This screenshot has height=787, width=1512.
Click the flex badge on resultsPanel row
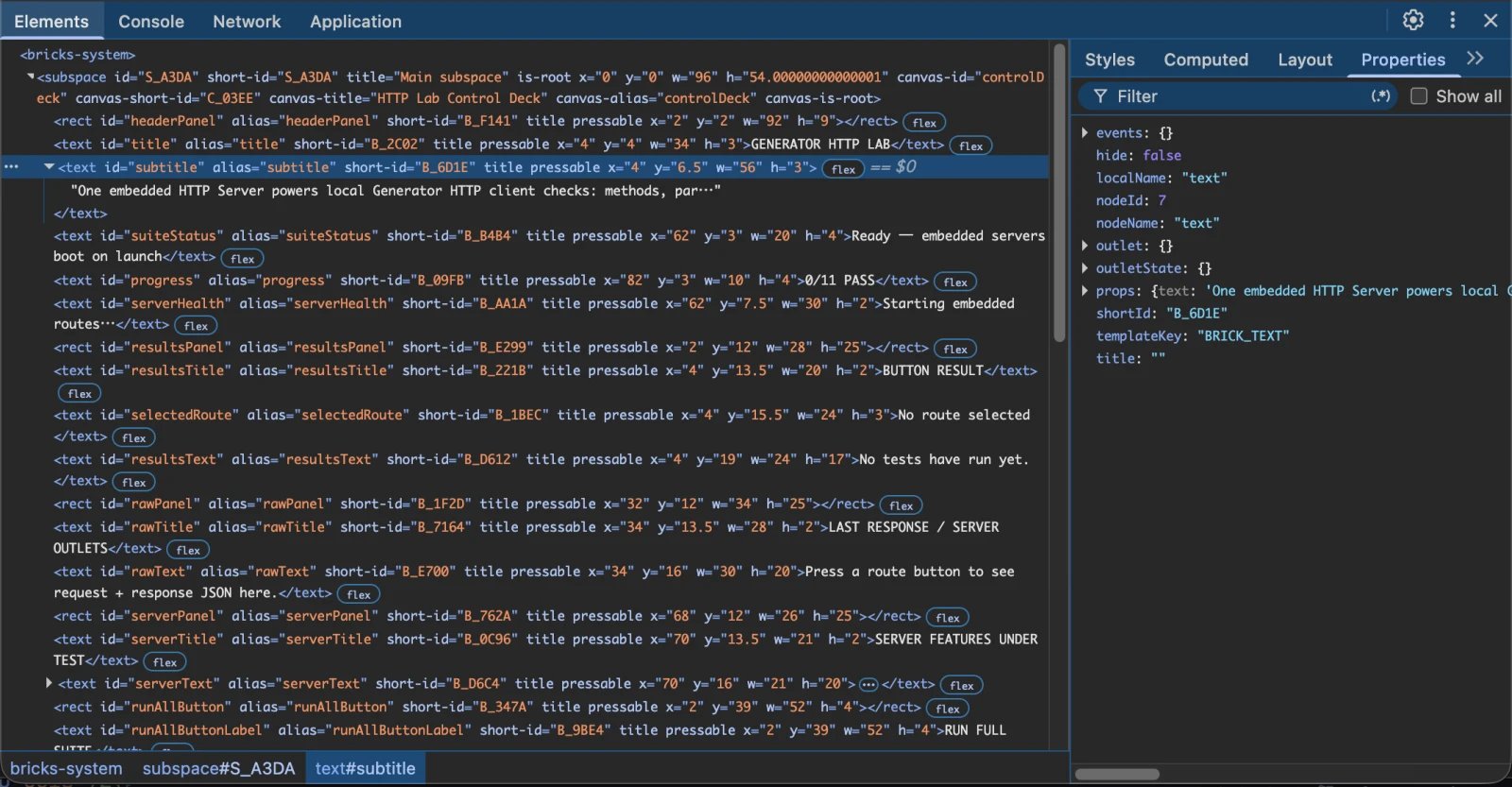pyautogui.click(x=955, y=350)
